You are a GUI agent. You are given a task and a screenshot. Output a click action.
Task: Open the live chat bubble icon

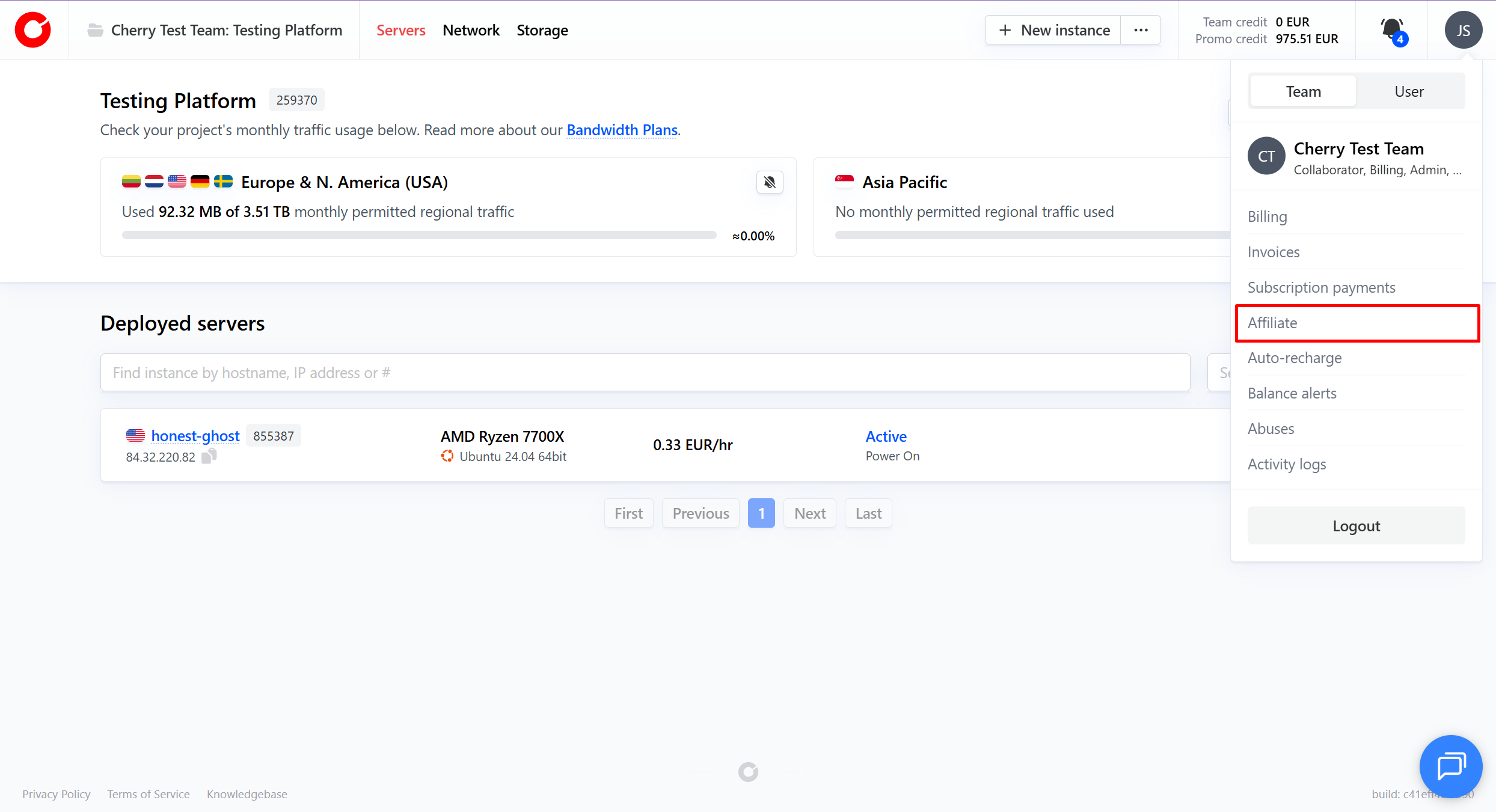(1450, 766)
